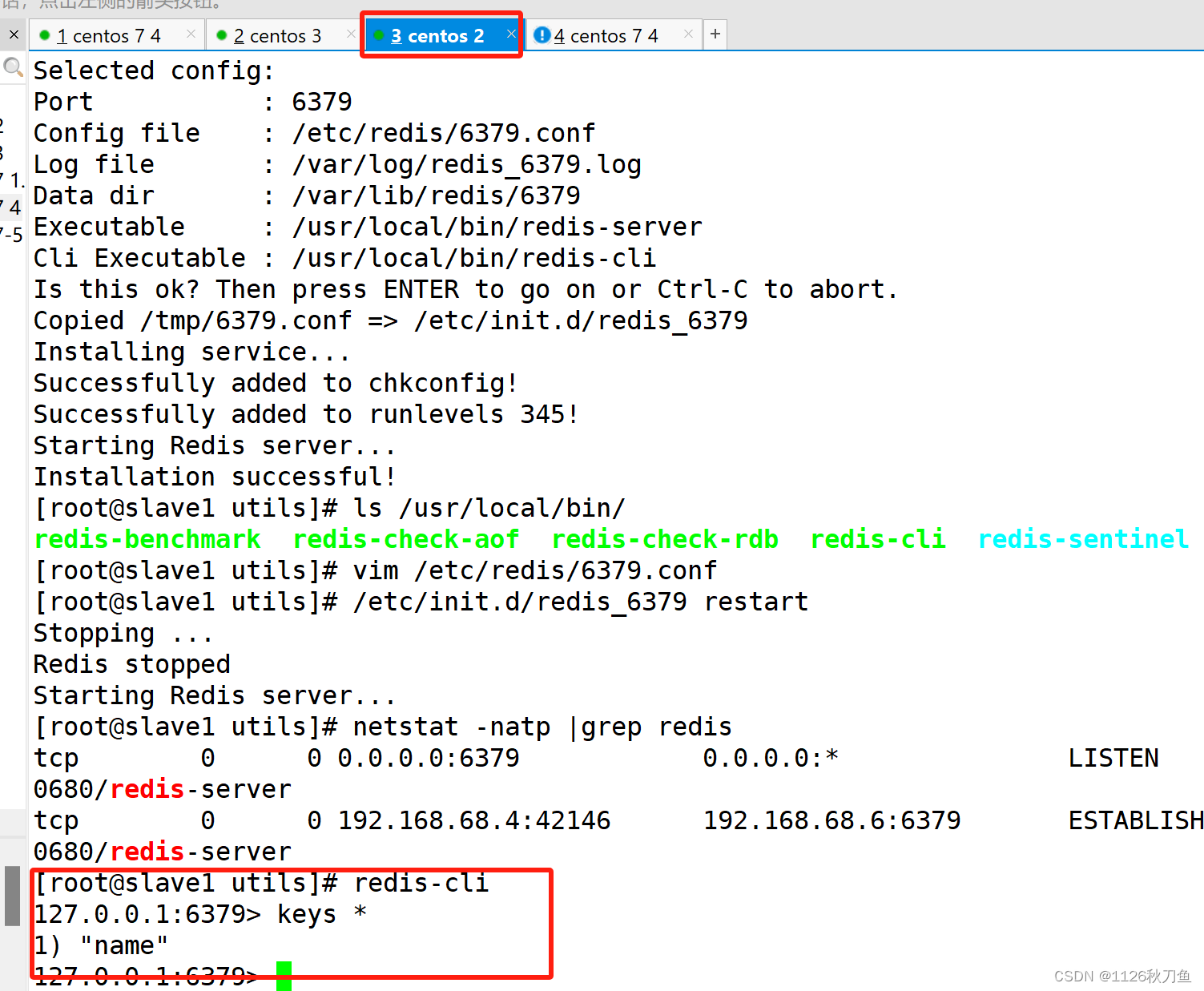Click 'Successfully added to runlevels 345!' line
This screenshot has height=991, width=1204.
[306, 414]
